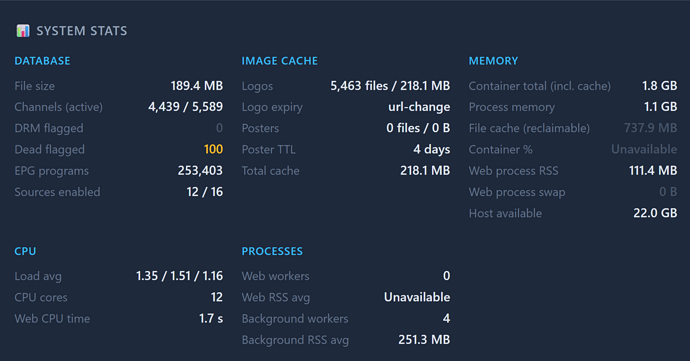Screen dimensions: 690x361
Task: Click the DATABASE section heading
Action: point(42,61)
